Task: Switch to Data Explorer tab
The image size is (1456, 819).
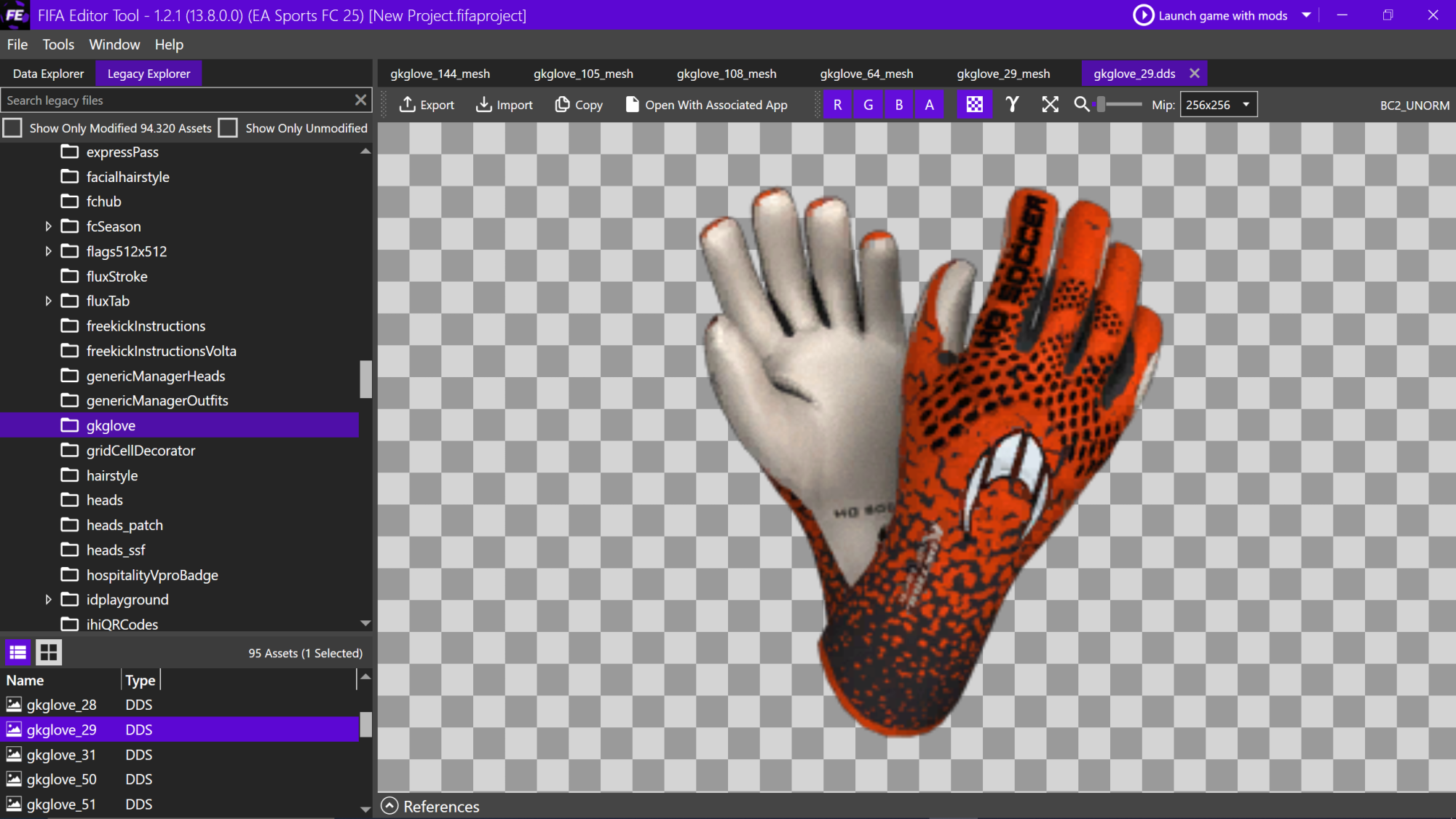Action: (x=48, y=74)
